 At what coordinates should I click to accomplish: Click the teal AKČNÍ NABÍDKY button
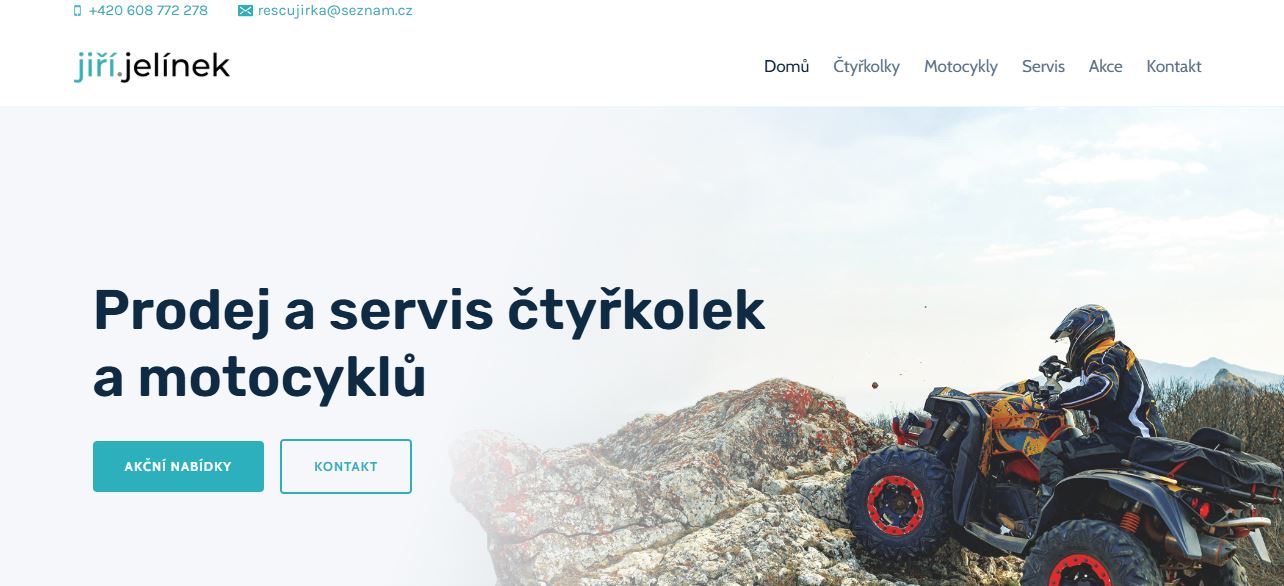click(178, 466)
